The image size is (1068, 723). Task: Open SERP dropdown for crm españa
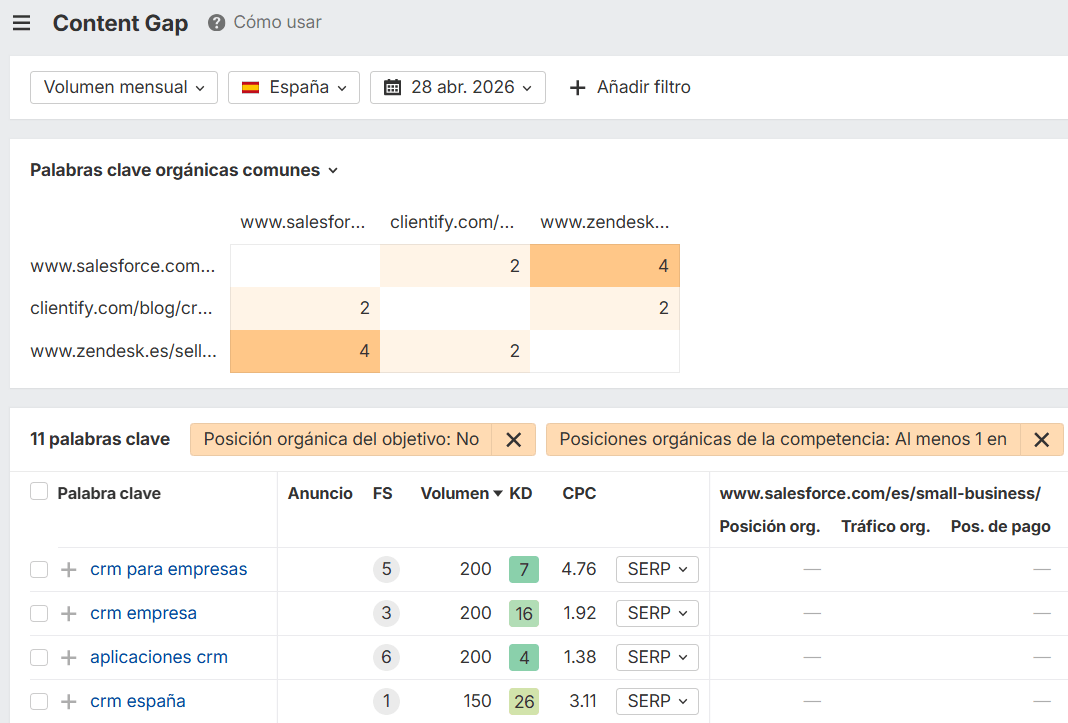pos(657,701)
